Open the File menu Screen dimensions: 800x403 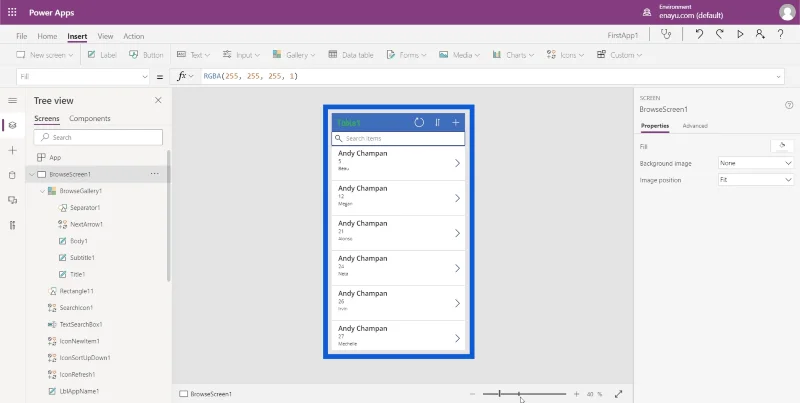[x=21, y=36]
